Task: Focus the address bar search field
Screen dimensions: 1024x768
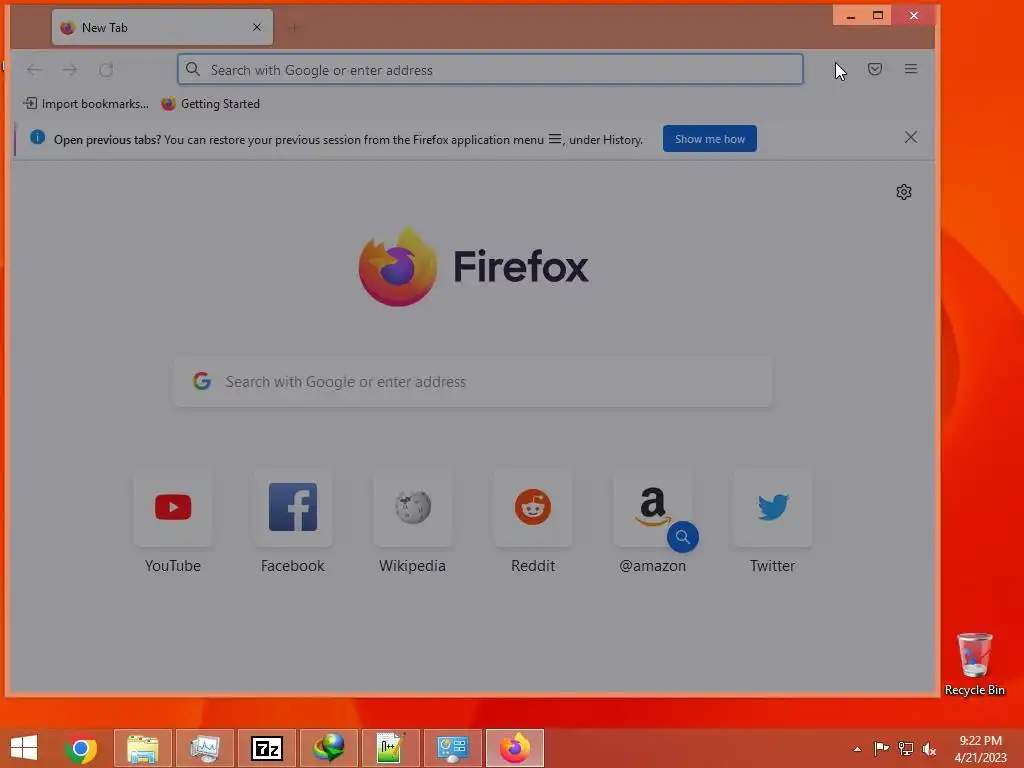Action: point(490,69)
